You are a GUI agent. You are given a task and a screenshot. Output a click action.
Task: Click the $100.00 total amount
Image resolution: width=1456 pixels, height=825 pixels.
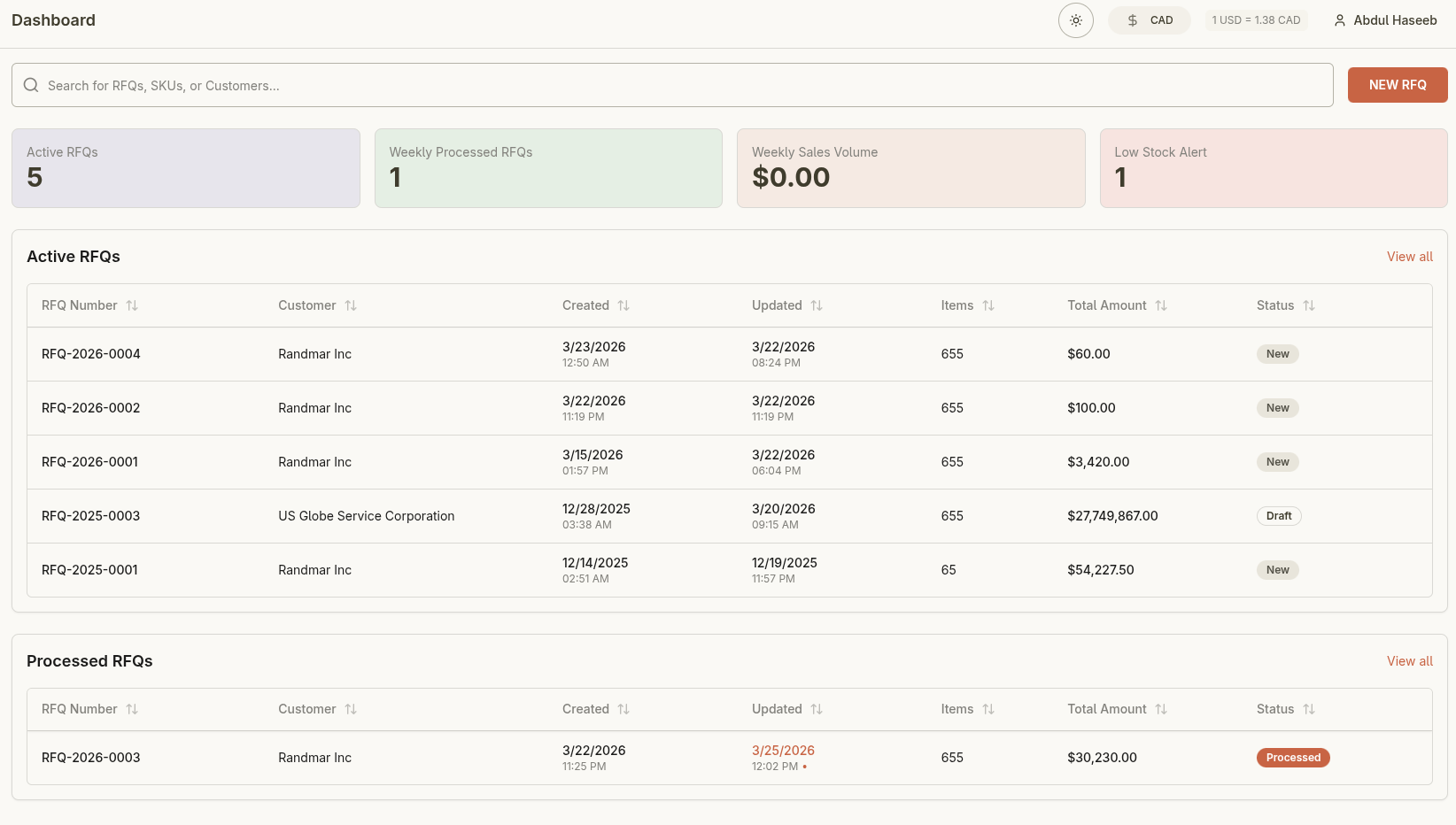(1091, 408)
